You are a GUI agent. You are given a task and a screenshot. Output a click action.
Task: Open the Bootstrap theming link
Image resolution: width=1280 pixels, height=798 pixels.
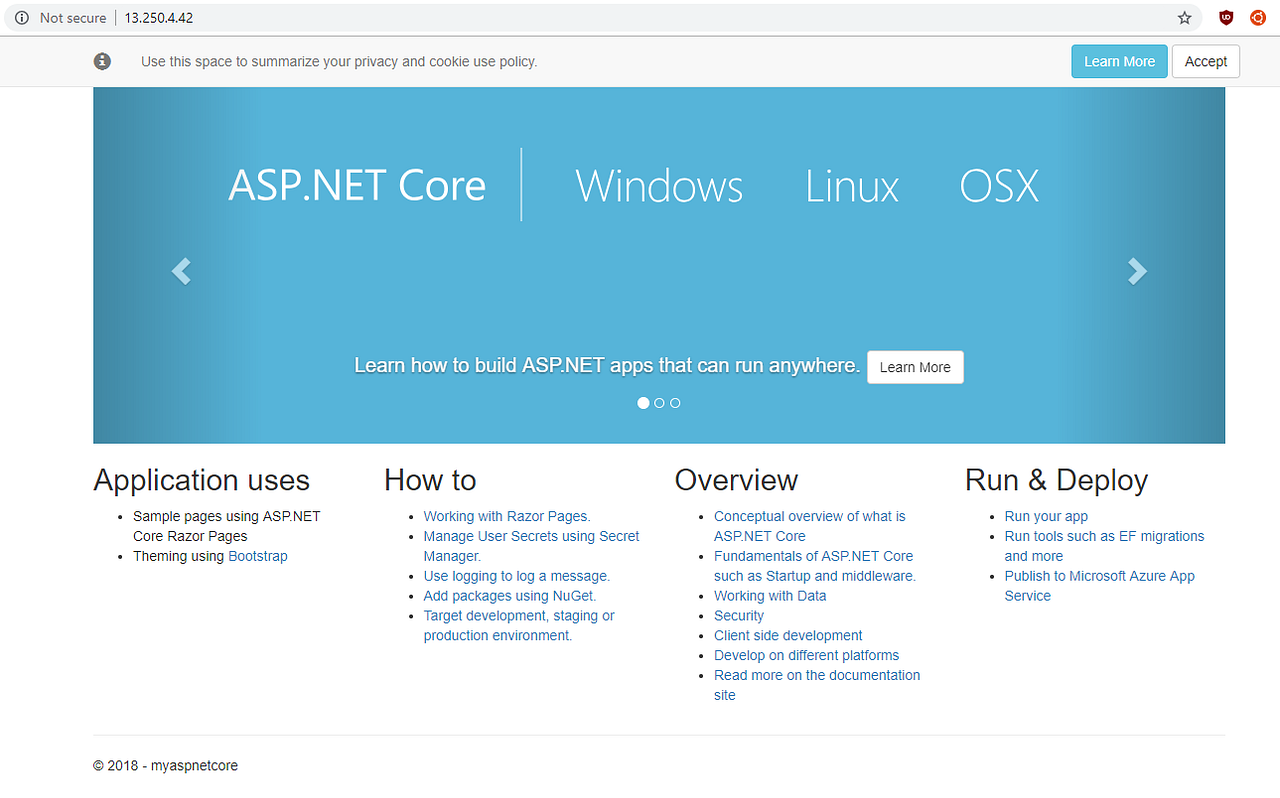pyautogui.click(x=258, y=556)
